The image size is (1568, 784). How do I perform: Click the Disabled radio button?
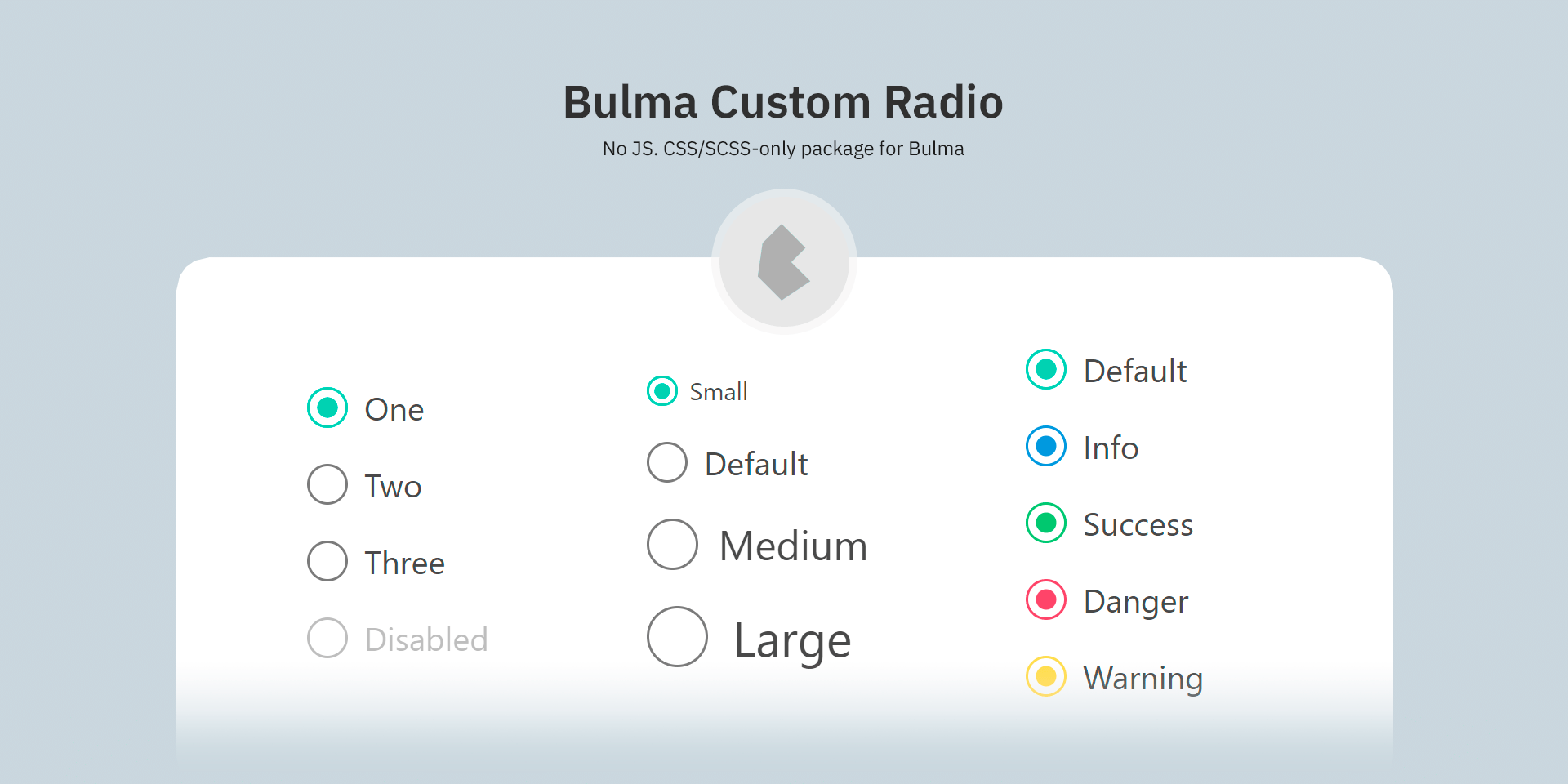click(x=327, y=638)
